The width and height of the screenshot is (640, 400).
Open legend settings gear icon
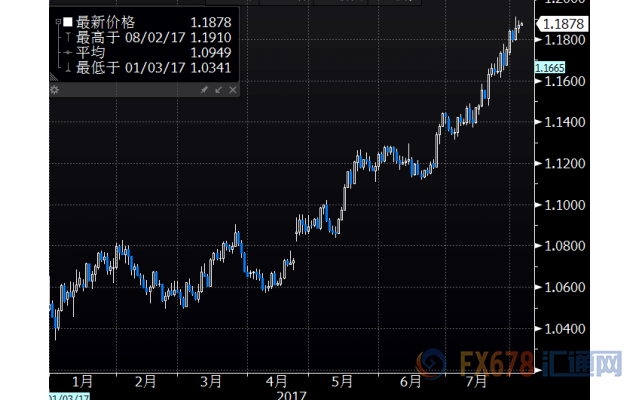pos(55,90)
